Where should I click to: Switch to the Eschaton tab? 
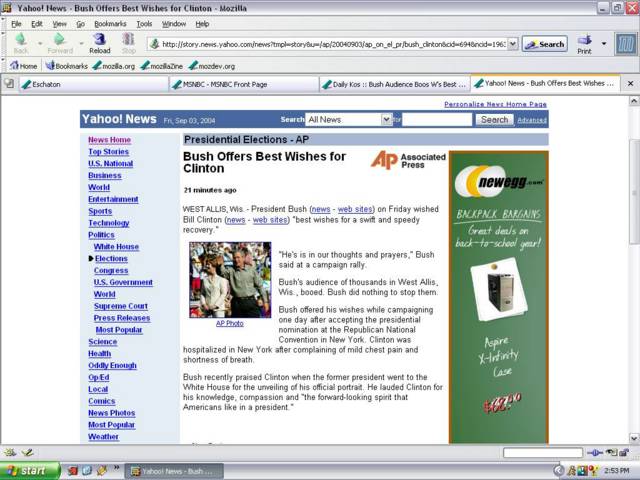coord(93,84)
